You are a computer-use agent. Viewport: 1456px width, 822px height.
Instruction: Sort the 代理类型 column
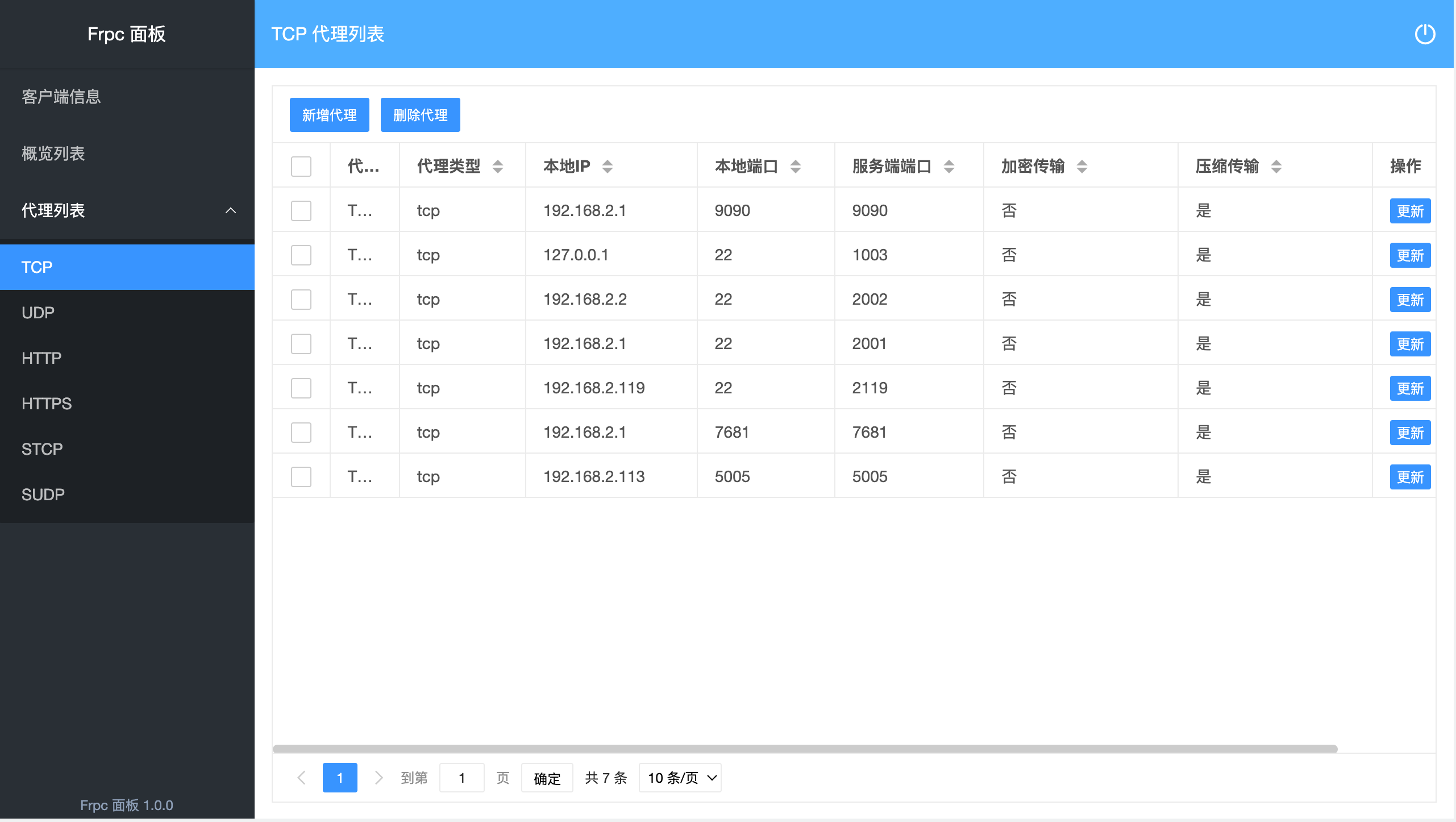point(498,166)
